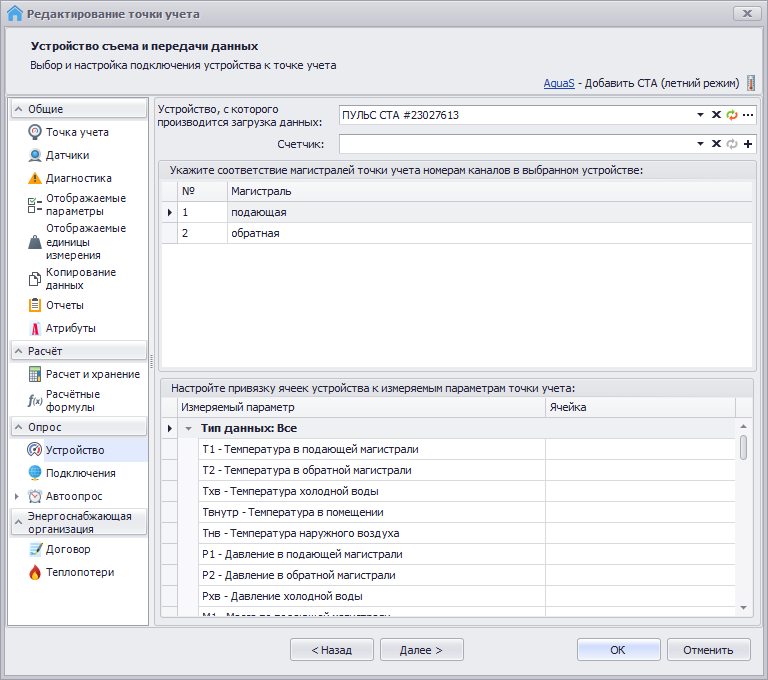Click the Далее button
The image size is (768, 680).
(421, 650)
